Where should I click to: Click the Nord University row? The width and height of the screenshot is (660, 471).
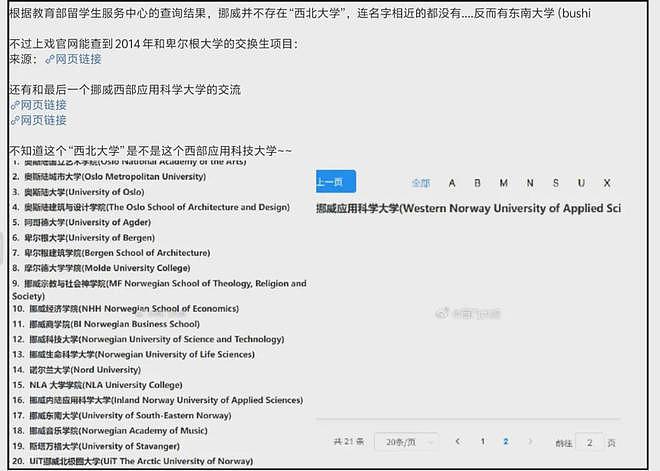tap(77, 370)
